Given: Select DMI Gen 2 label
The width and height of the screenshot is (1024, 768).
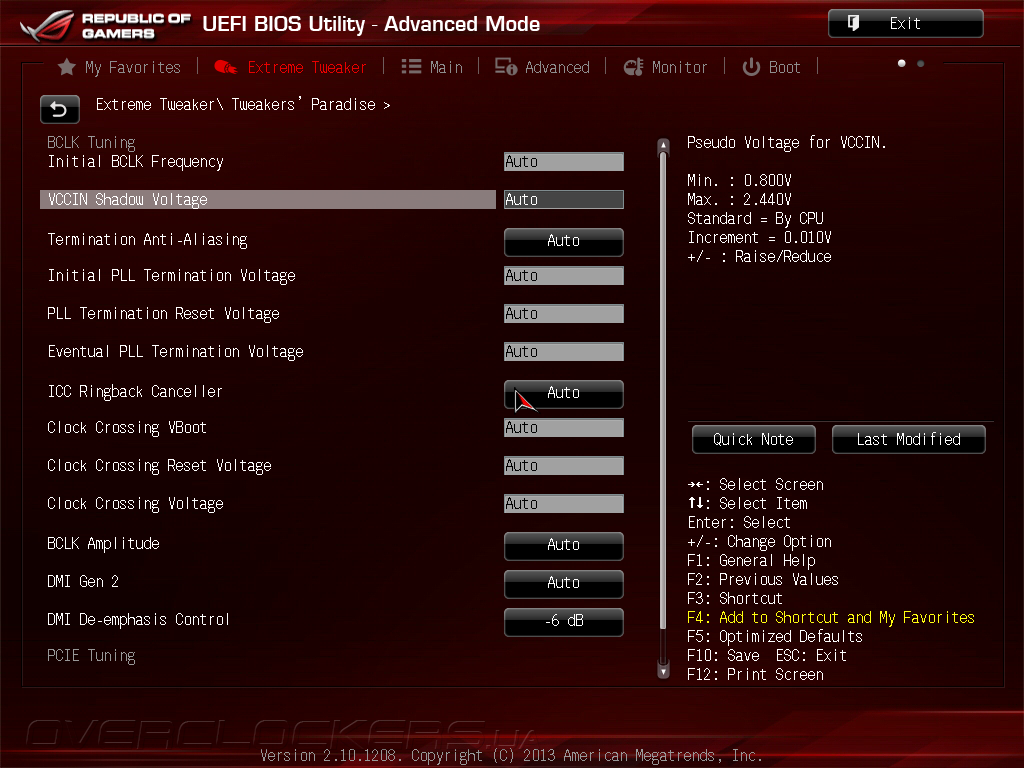Looking at the screenshot, I should (x=83, y=582).
